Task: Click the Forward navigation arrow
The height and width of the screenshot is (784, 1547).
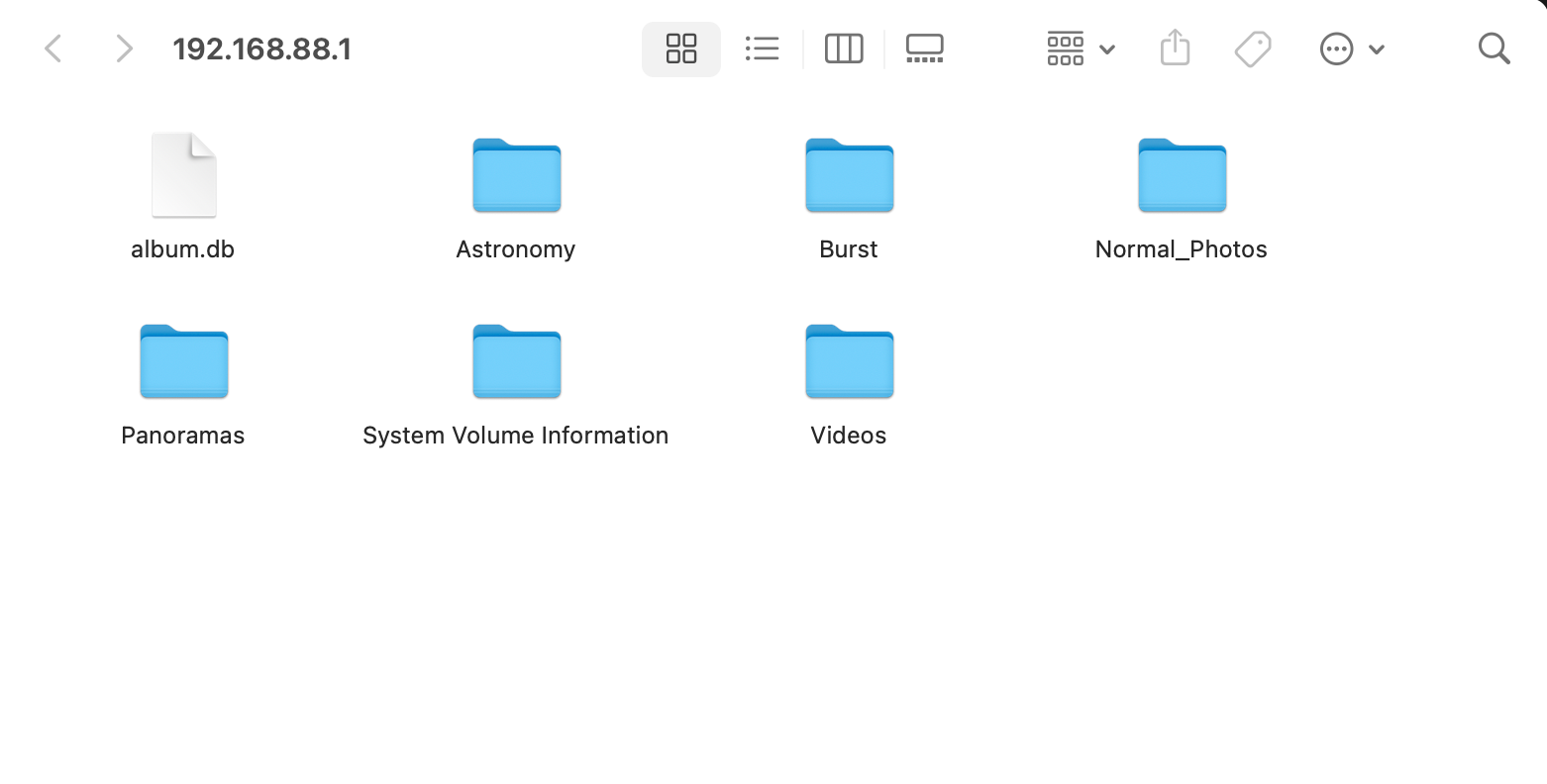Action: coord(124,48)
